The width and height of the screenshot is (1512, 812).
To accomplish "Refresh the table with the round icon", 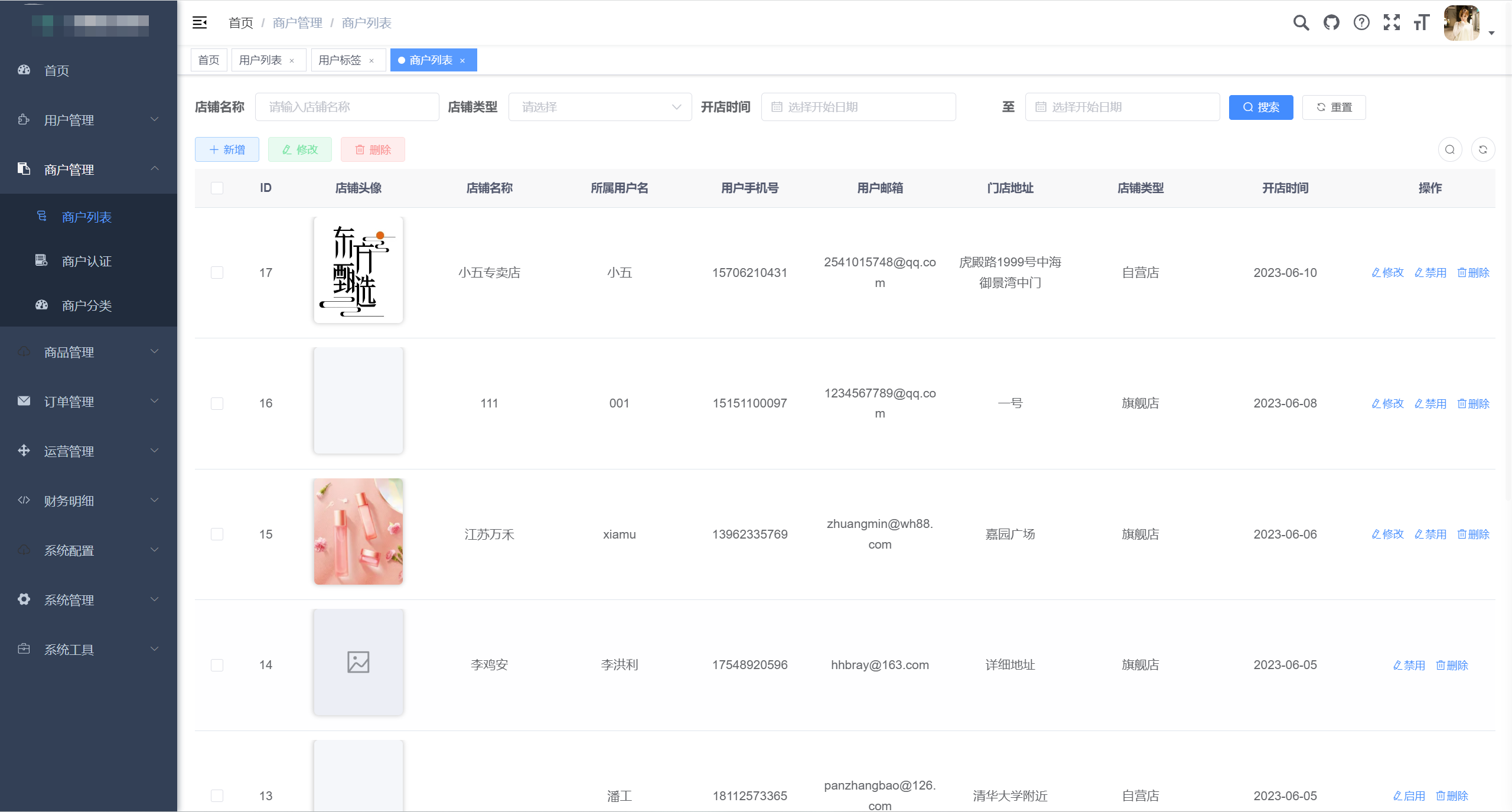I will (x=1483, y=149).
